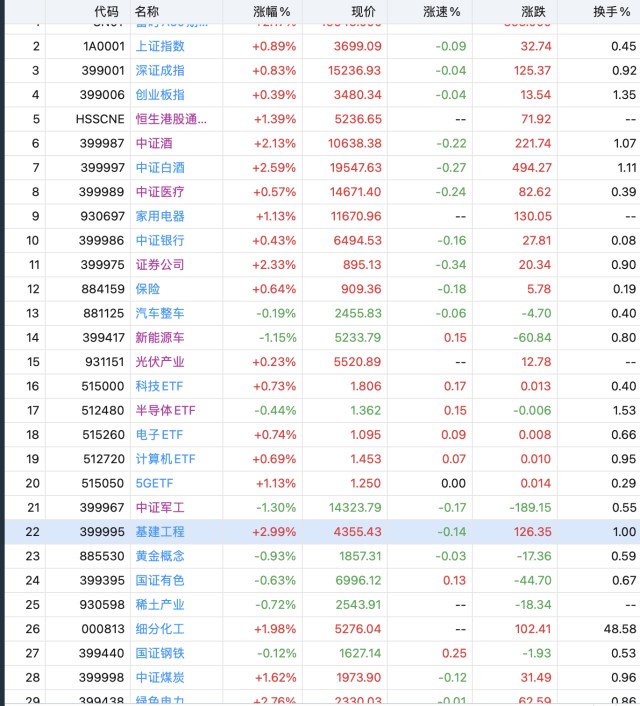Open 新能源车 index link
This screenshot has width=640, height=706.
coord(160,338)
